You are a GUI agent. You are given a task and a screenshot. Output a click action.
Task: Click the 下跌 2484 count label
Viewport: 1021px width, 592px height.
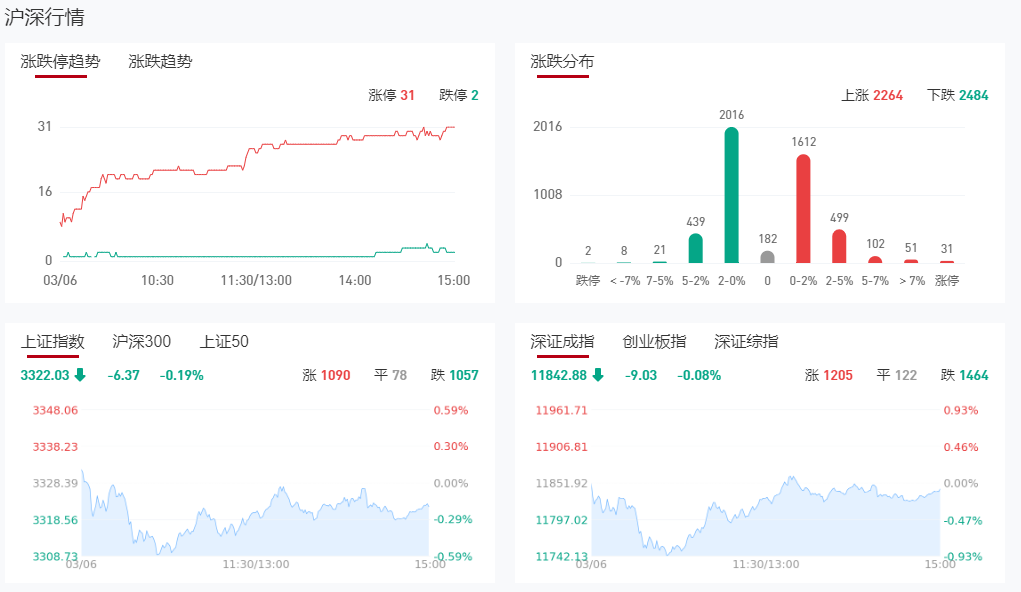[957, 95]
